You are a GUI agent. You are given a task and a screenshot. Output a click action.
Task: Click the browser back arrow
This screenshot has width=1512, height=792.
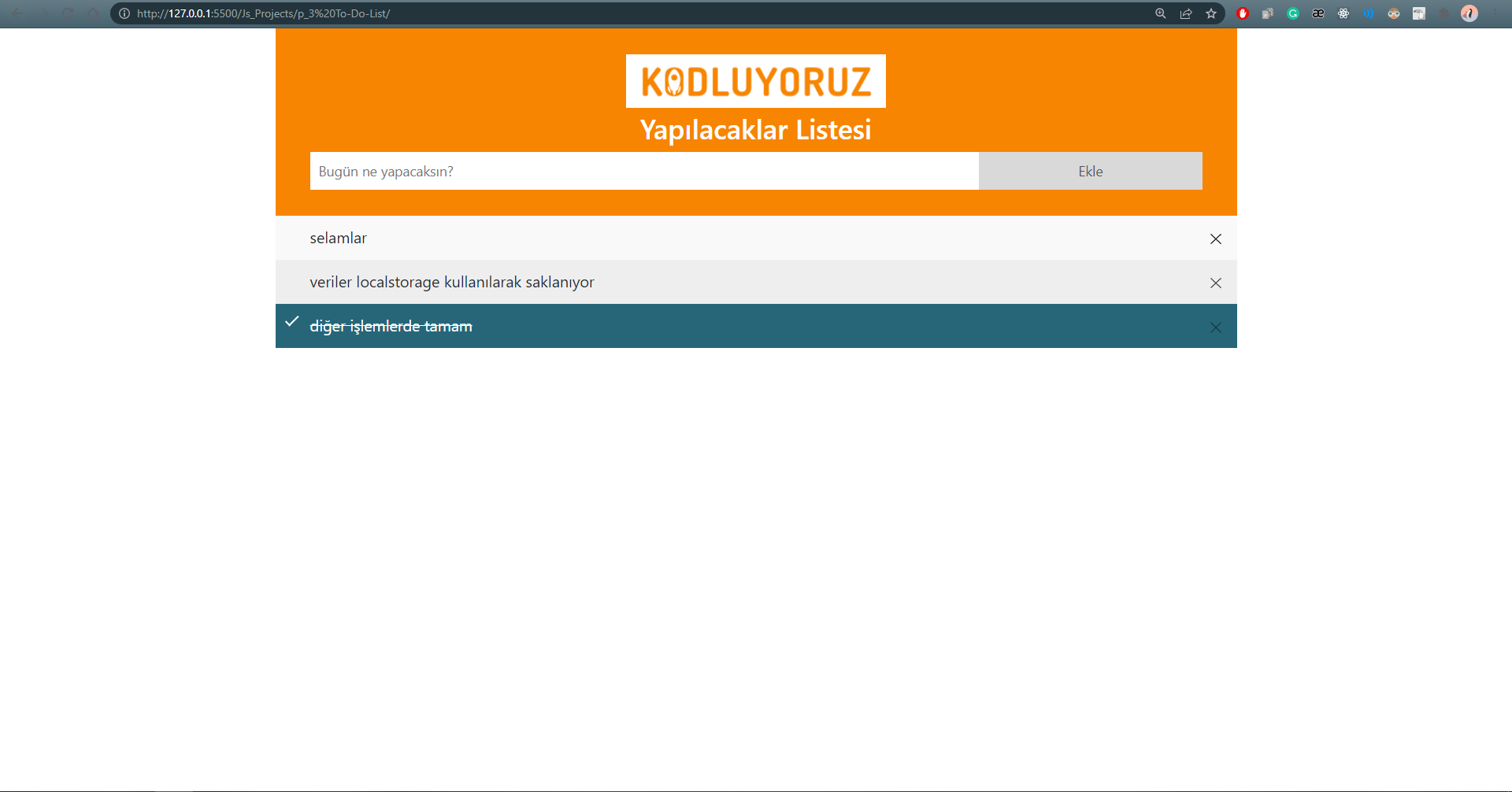tap(17, 13)
